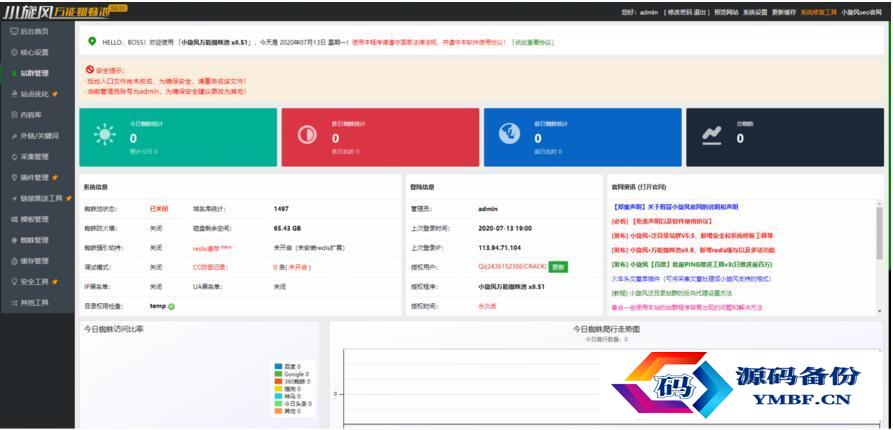
Task: Toggle the Google legend swatch in spider chart
Action: [x=278, y=374]
